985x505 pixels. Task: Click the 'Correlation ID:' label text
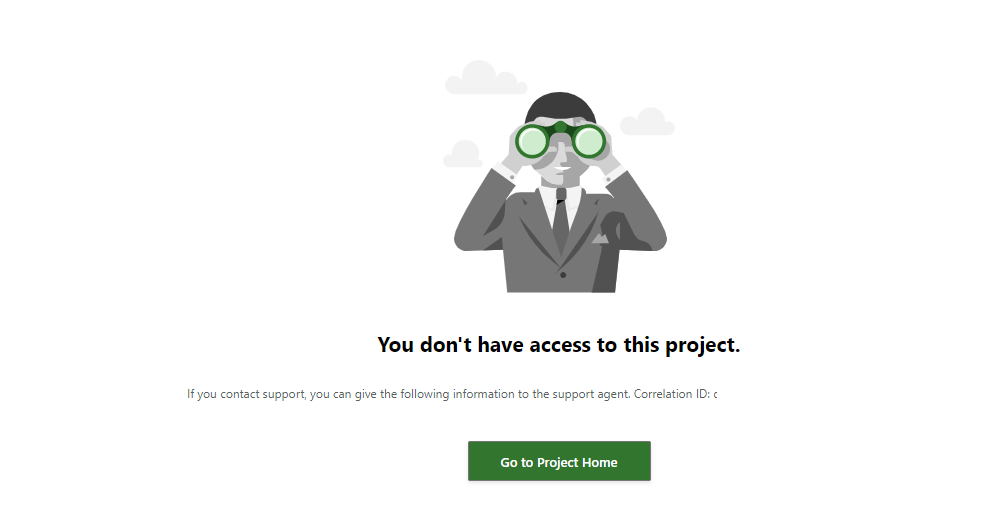click(672, 394)
